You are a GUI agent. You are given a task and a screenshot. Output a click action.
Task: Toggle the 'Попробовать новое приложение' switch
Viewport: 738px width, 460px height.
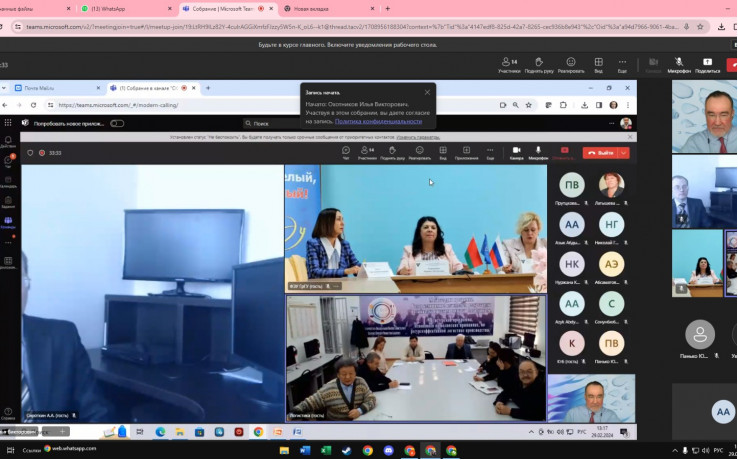pos(117,123)
